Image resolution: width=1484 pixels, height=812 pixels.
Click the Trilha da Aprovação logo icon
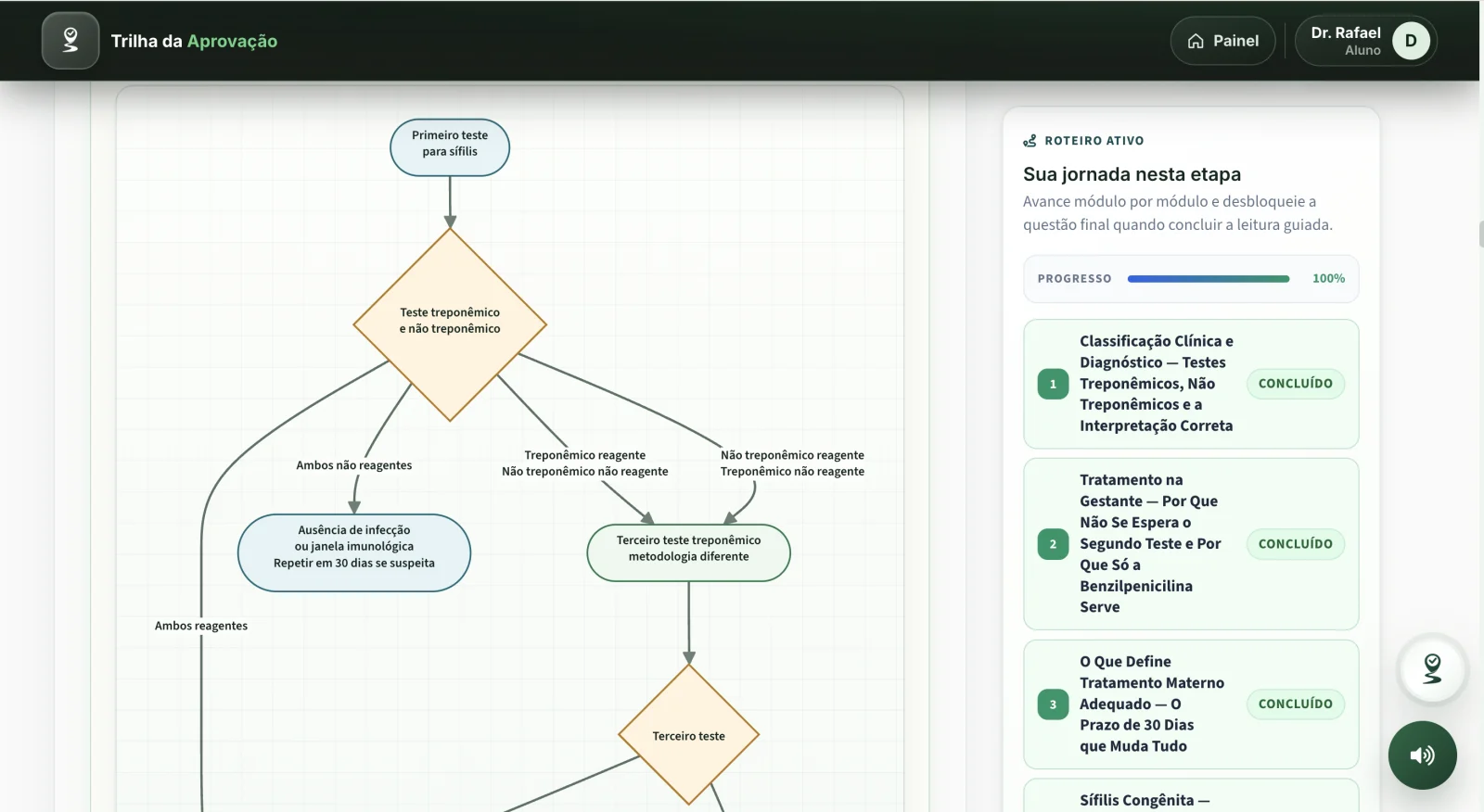point(70,41)
